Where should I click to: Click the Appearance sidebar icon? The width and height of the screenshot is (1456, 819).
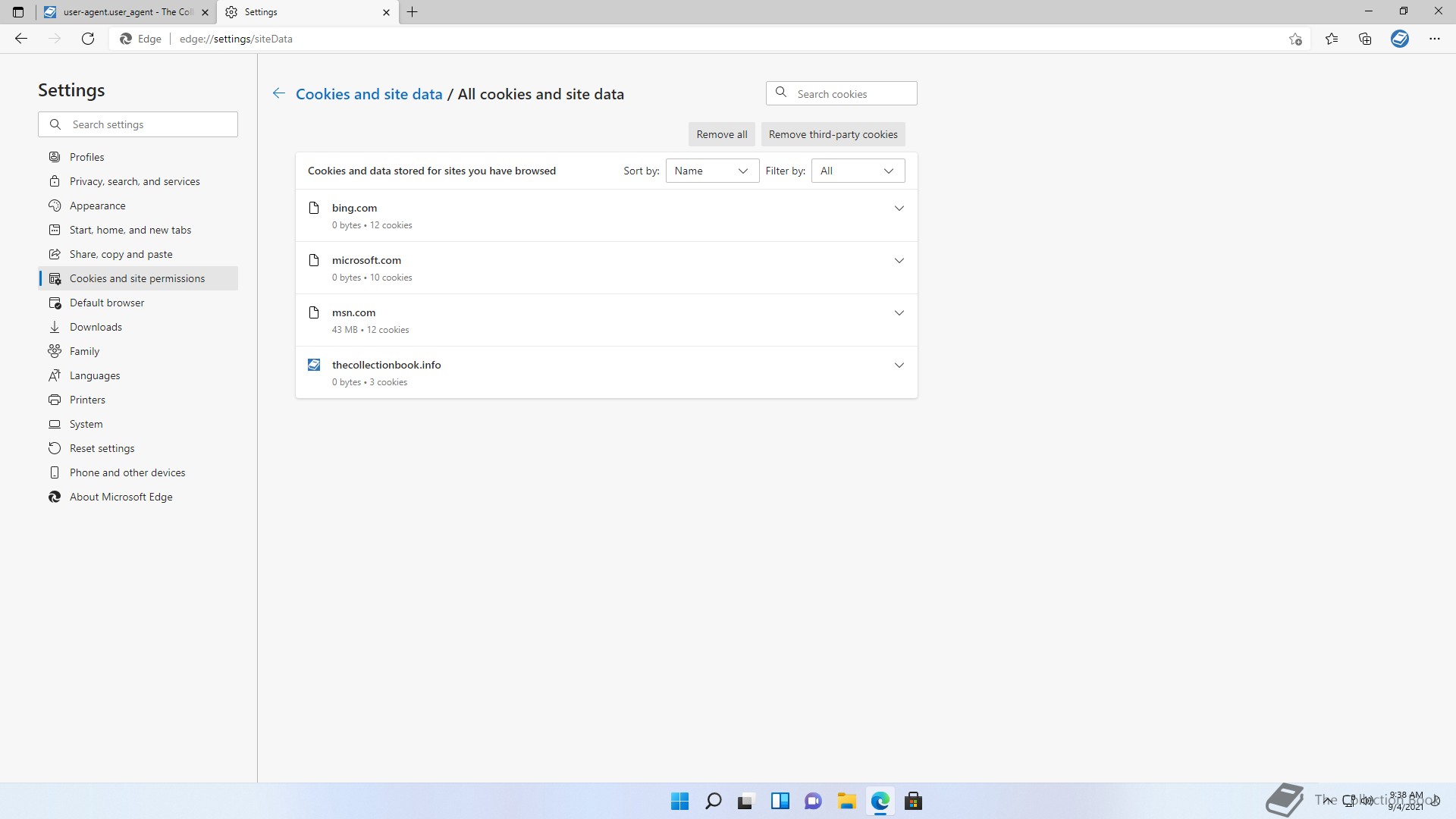click(x=55, y=206)
